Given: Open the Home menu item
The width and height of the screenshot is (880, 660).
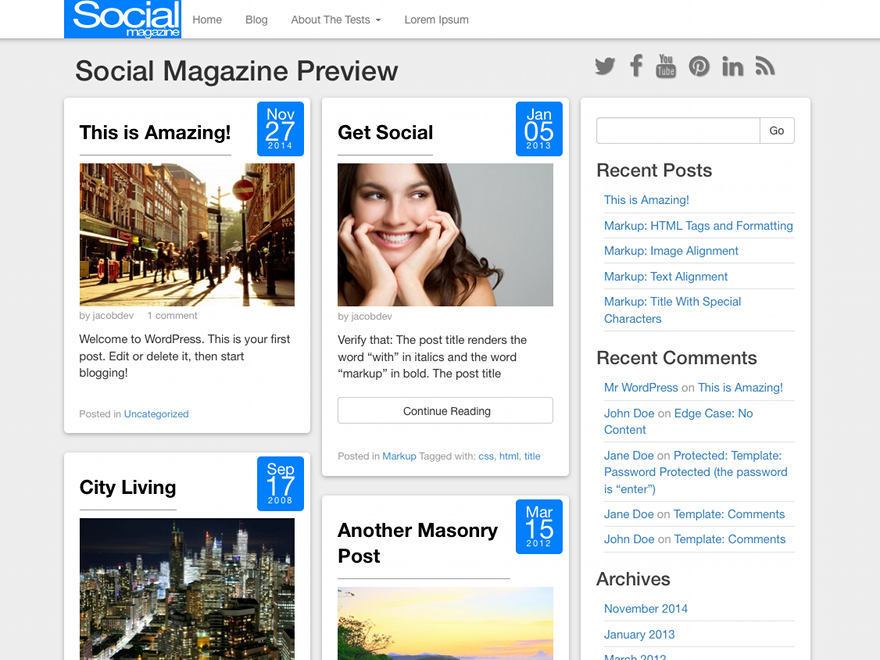Looking at the screenshot, I should (207, 20).
